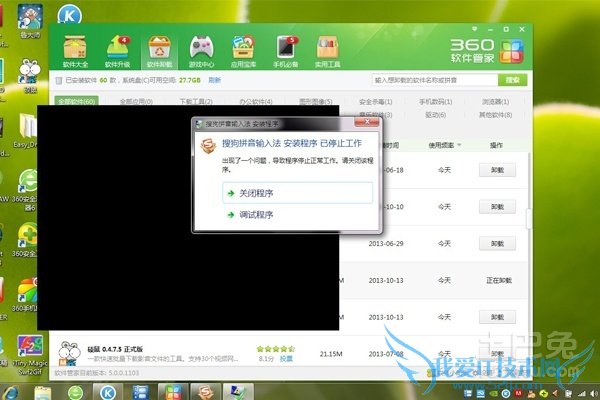
Task: Switch to the Sogou S taskbar icon
Action: point(205,392)
